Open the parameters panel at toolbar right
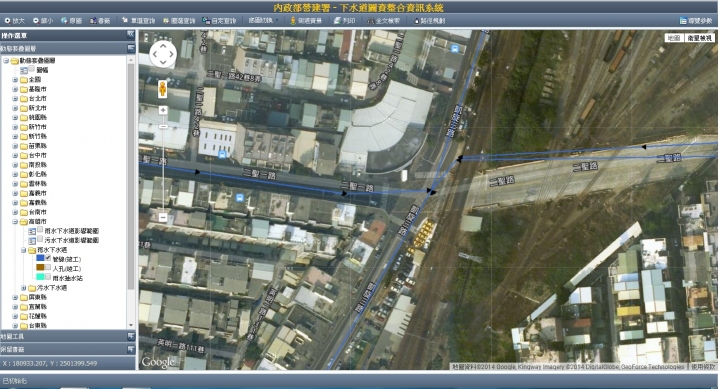 (696, 21)
